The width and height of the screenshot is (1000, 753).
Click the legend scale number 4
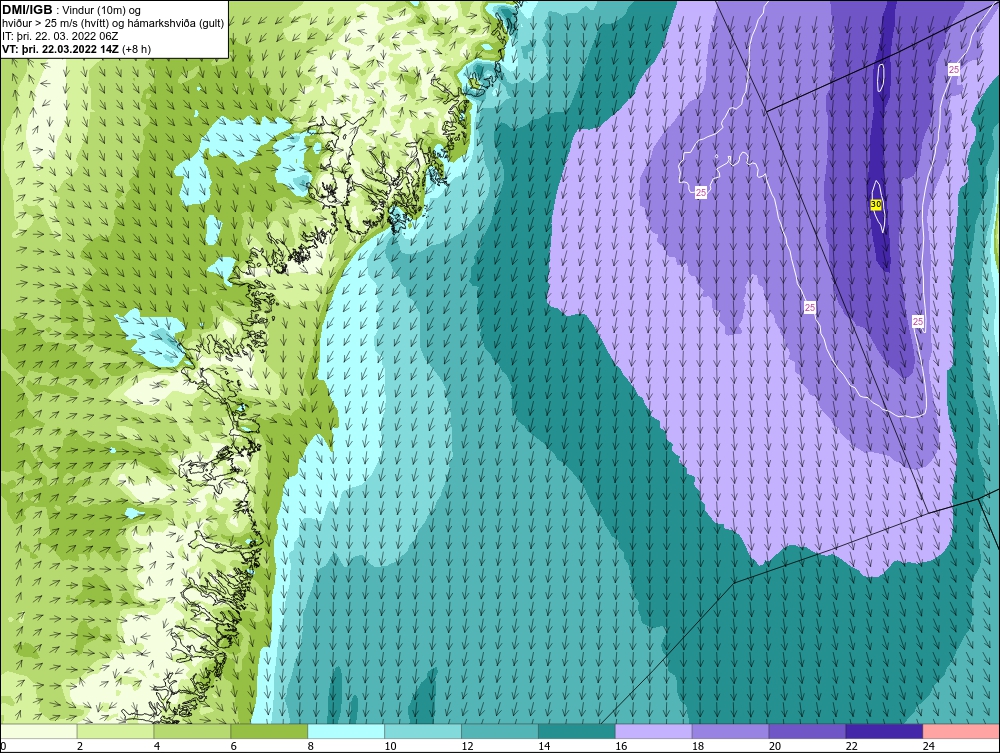157,746
